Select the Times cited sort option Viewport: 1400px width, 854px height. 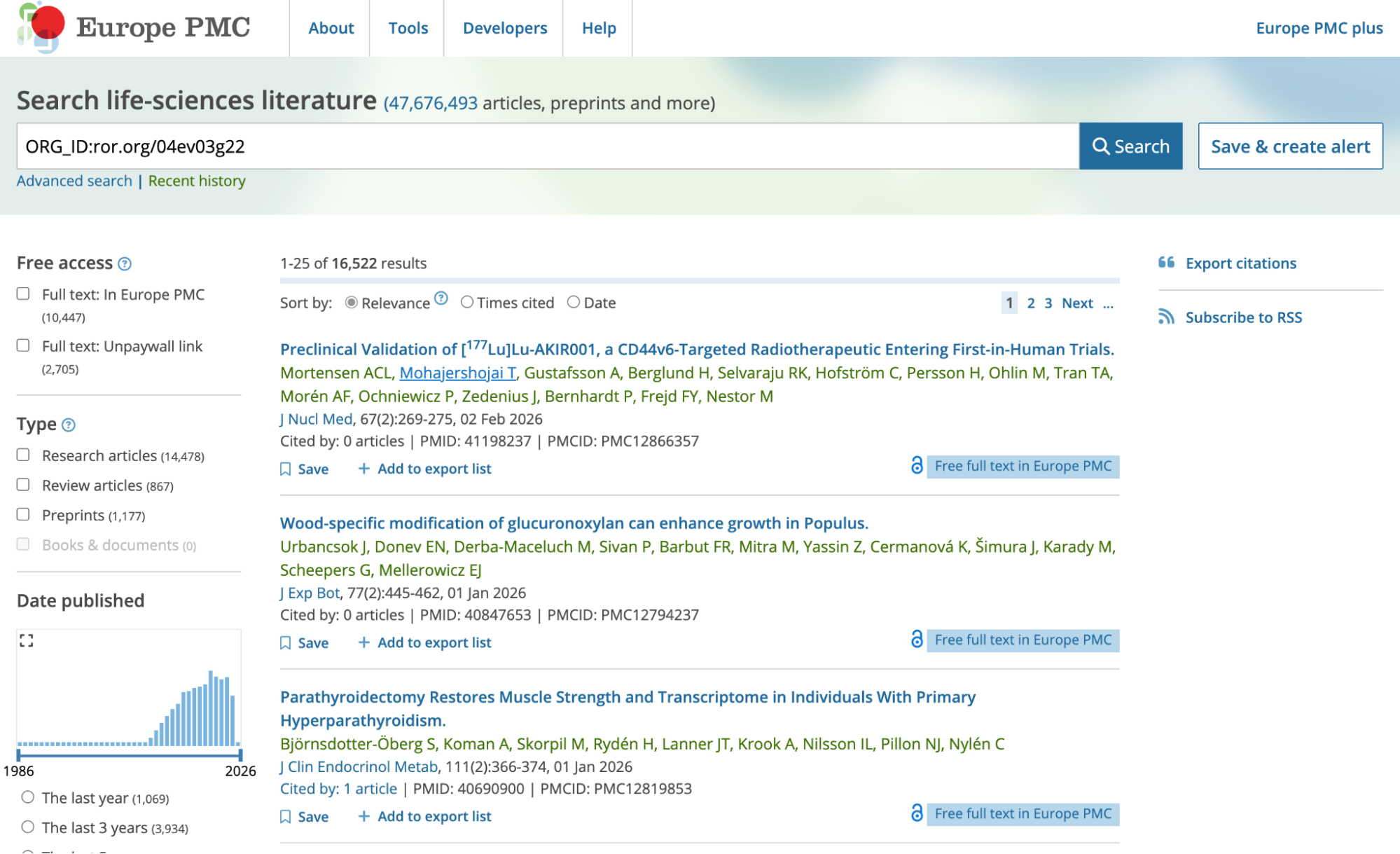[467, 302]
